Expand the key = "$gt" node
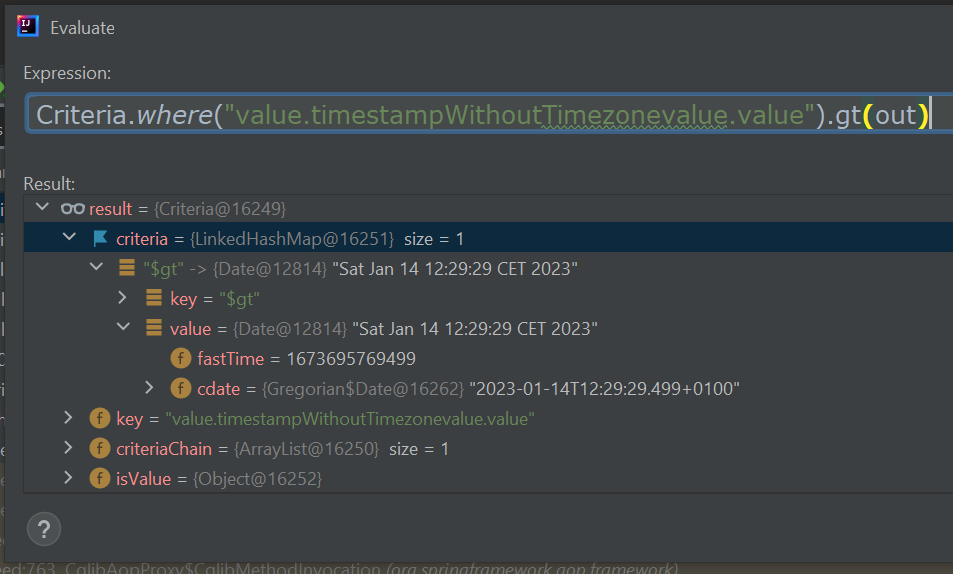The width and height of the screenshot is (953, 574). (122, 297)
